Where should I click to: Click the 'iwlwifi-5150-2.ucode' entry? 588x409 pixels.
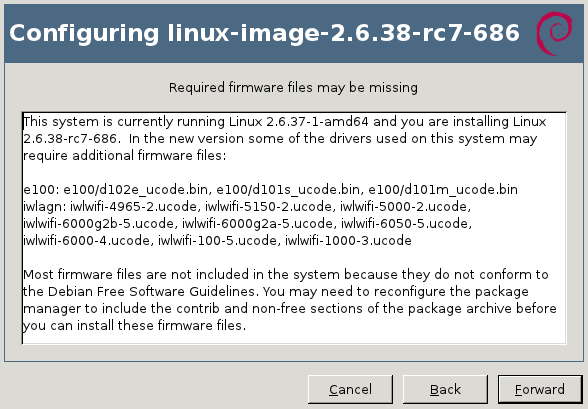(268, 207)
